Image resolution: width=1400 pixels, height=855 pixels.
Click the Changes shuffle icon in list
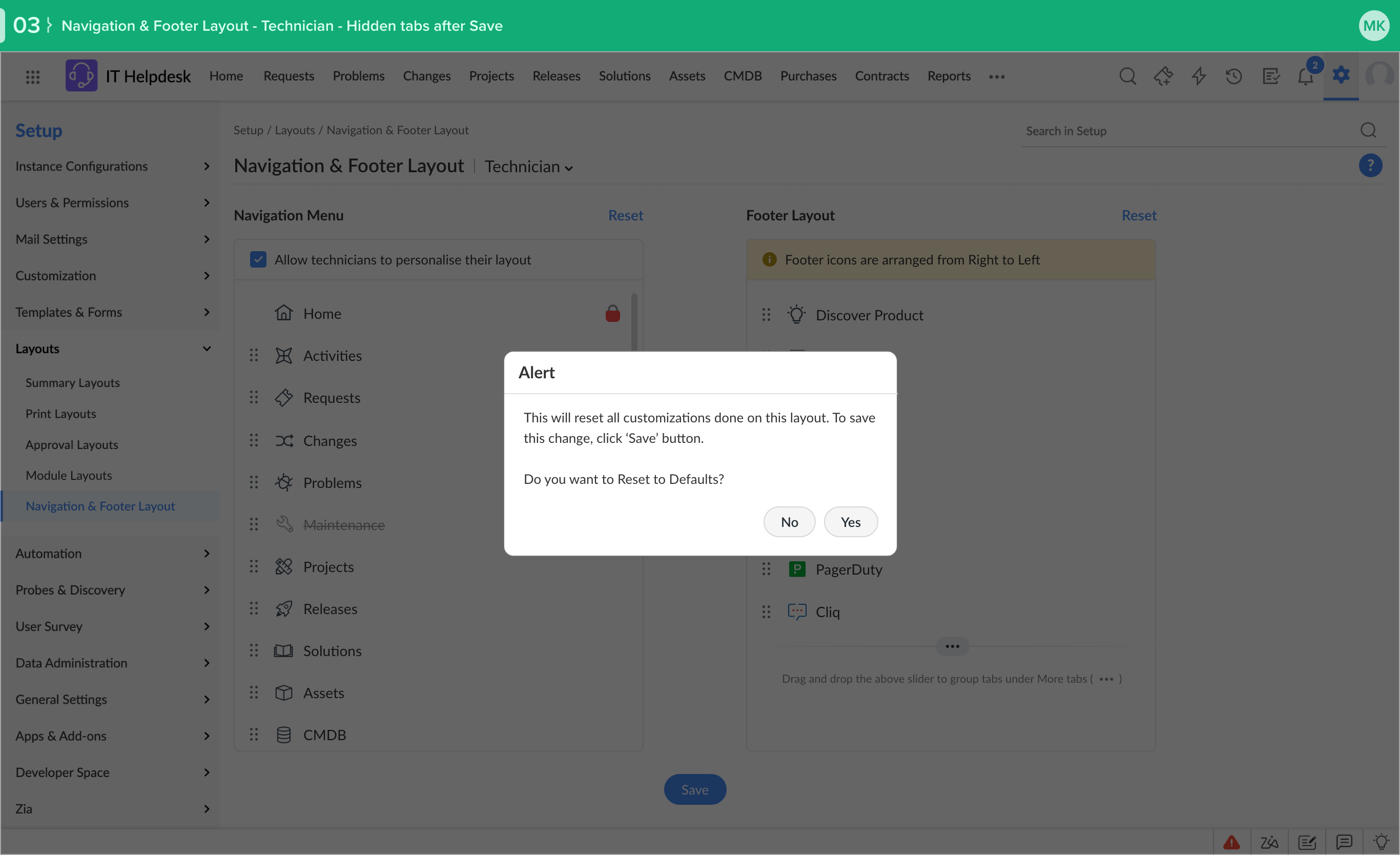[x=284, y=441]
